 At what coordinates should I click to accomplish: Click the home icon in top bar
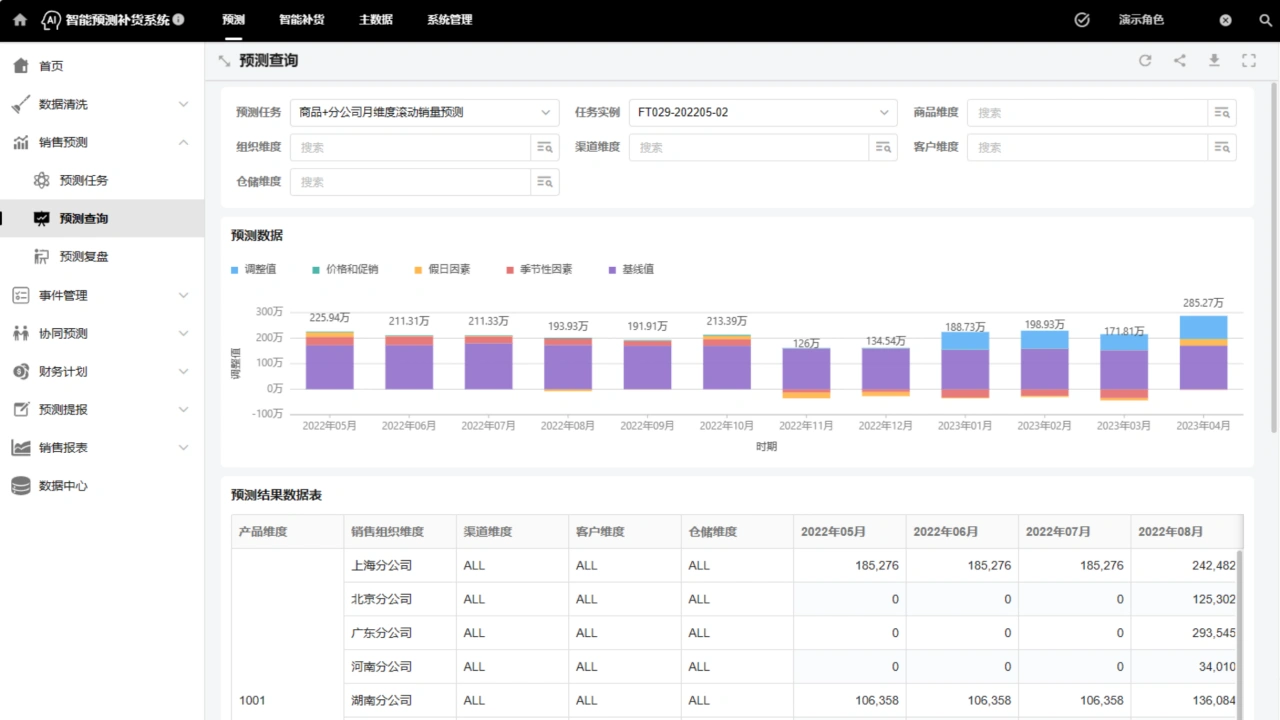pos(20,20)
